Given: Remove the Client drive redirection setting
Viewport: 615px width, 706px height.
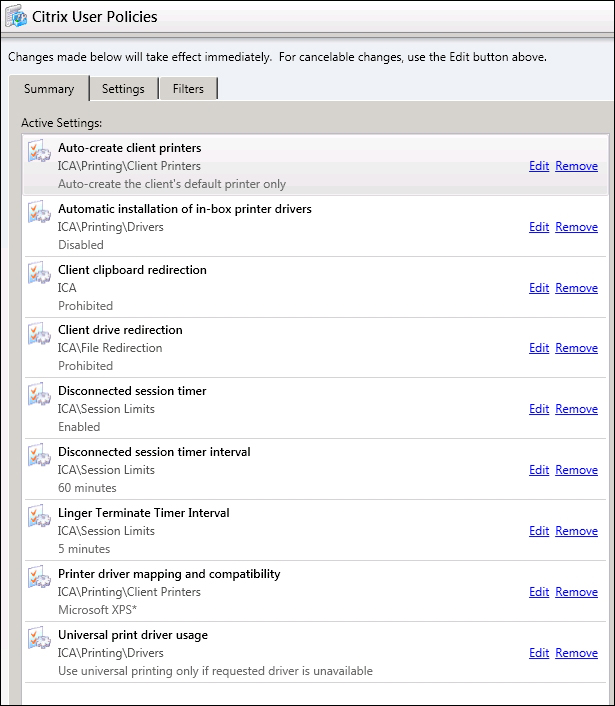Looking at the screenshot, I should (576, 348).
